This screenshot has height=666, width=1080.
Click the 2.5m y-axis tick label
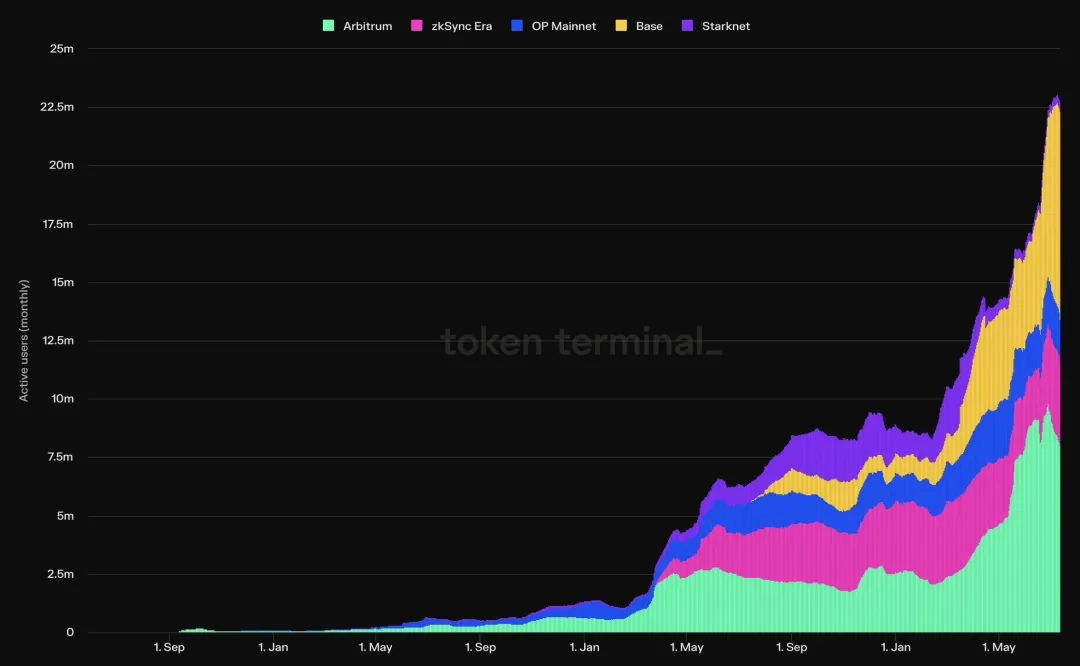tap(60, 575)
